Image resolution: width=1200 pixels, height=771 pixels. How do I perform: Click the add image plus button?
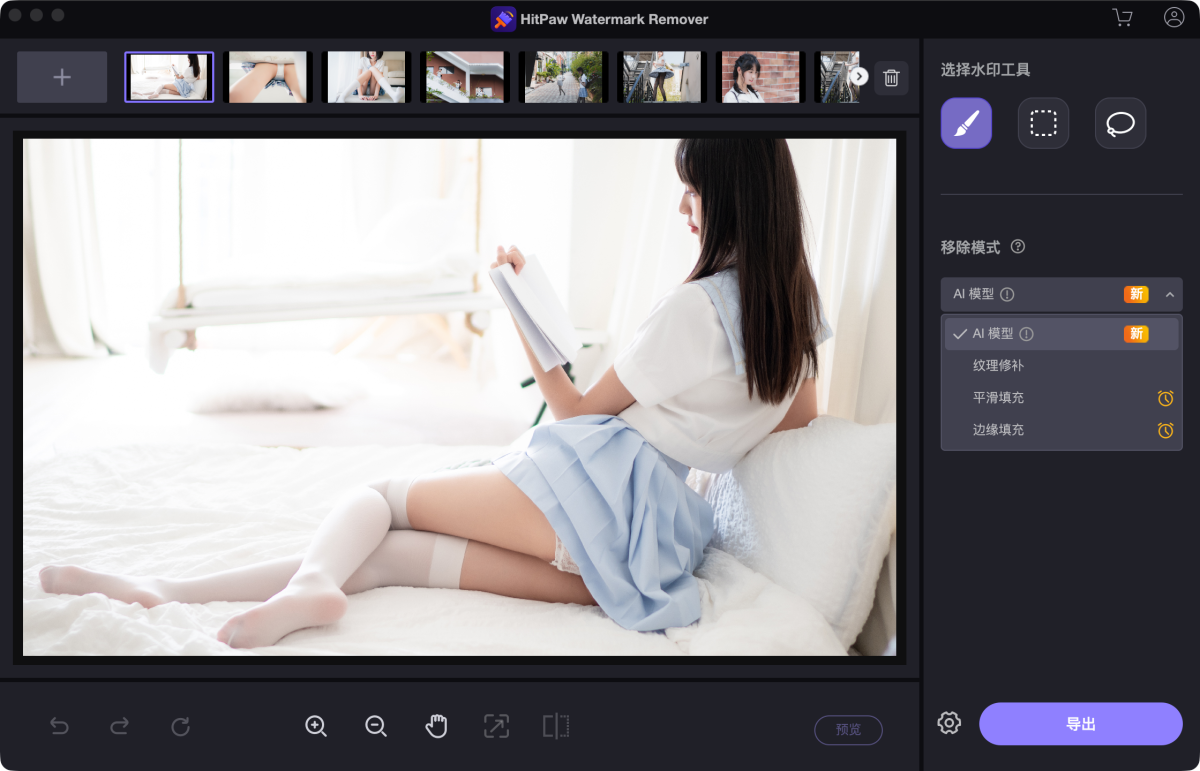[x=62, y=77]
